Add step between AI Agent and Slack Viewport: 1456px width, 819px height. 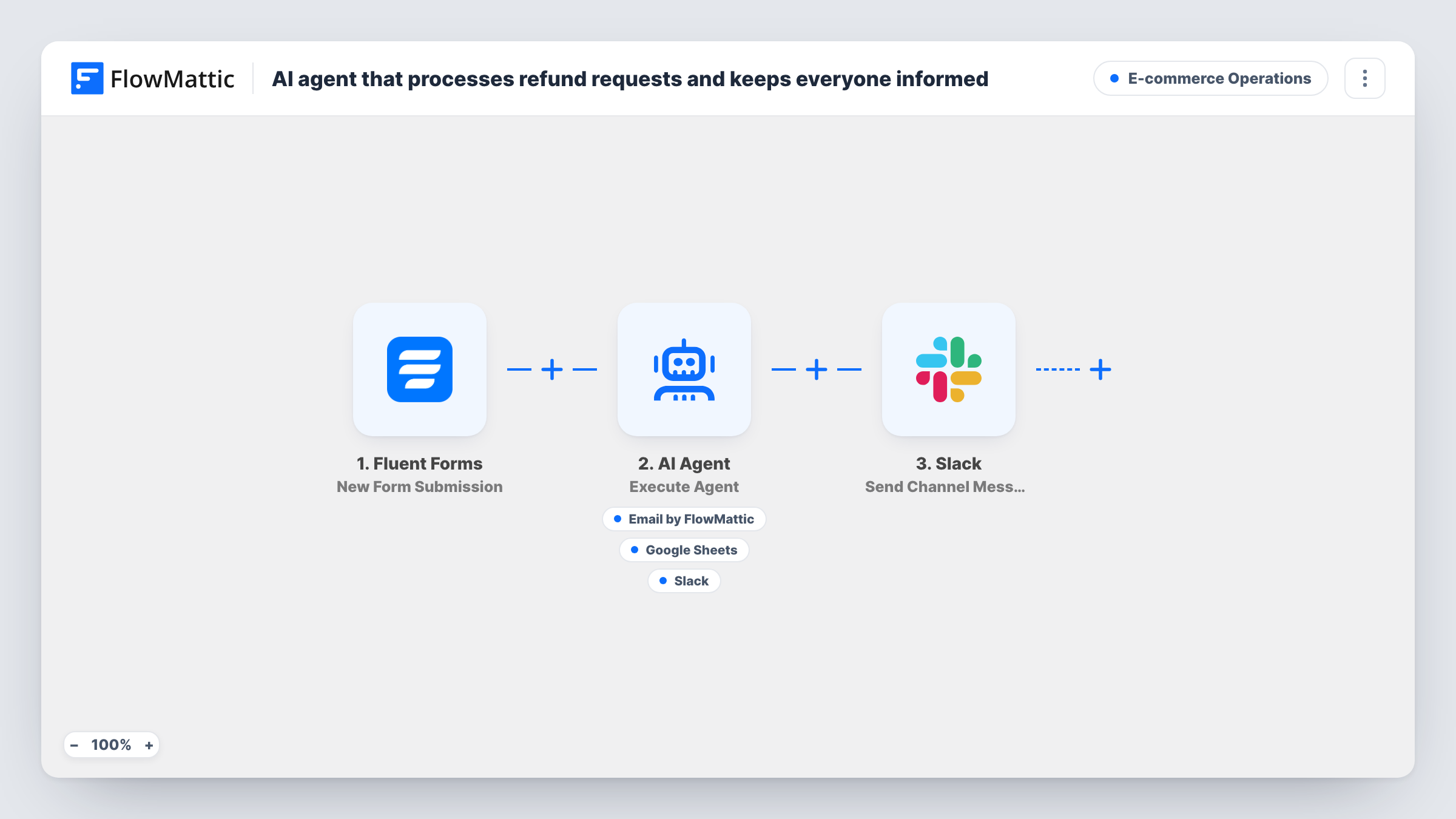click(817, 369)
